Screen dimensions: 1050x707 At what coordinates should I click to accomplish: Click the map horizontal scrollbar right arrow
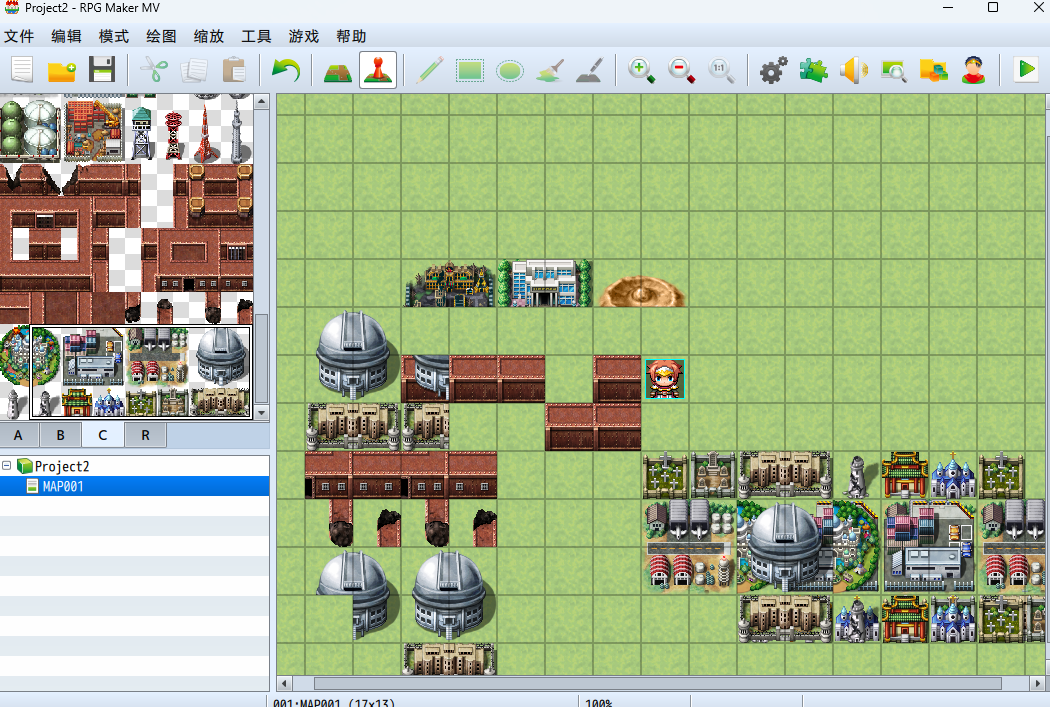(1038, 684)
